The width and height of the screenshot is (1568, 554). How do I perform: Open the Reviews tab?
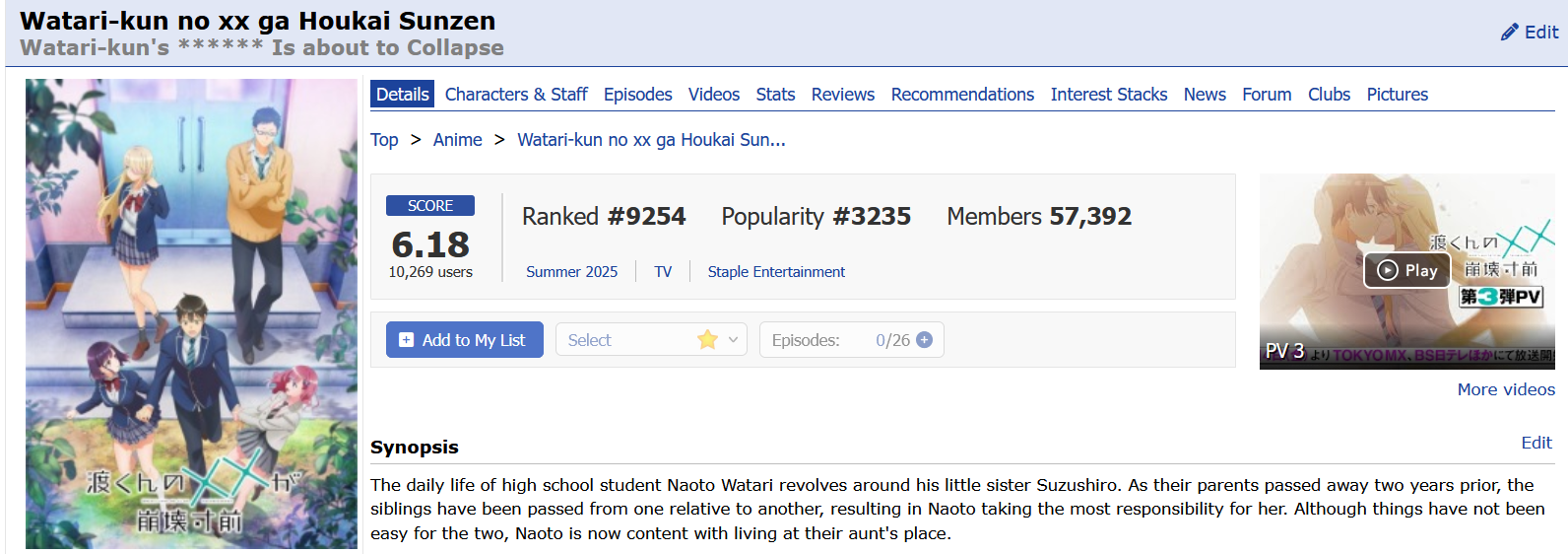842,95
